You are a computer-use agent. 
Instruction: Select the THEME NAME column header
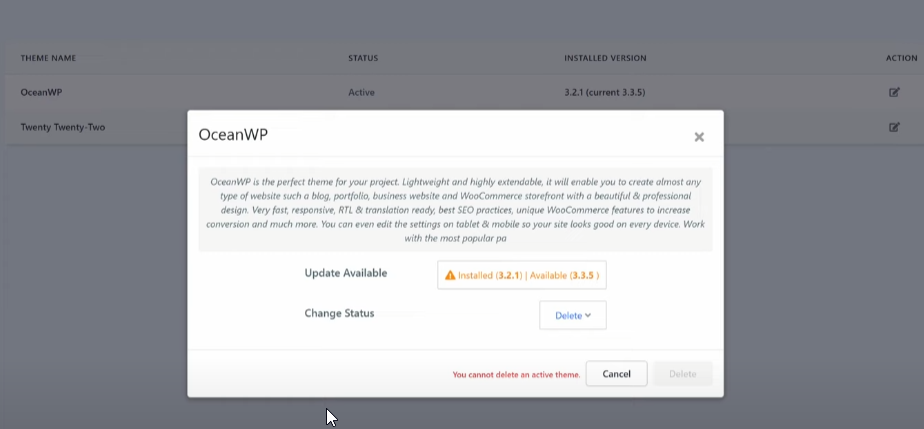tap(48, 58)
